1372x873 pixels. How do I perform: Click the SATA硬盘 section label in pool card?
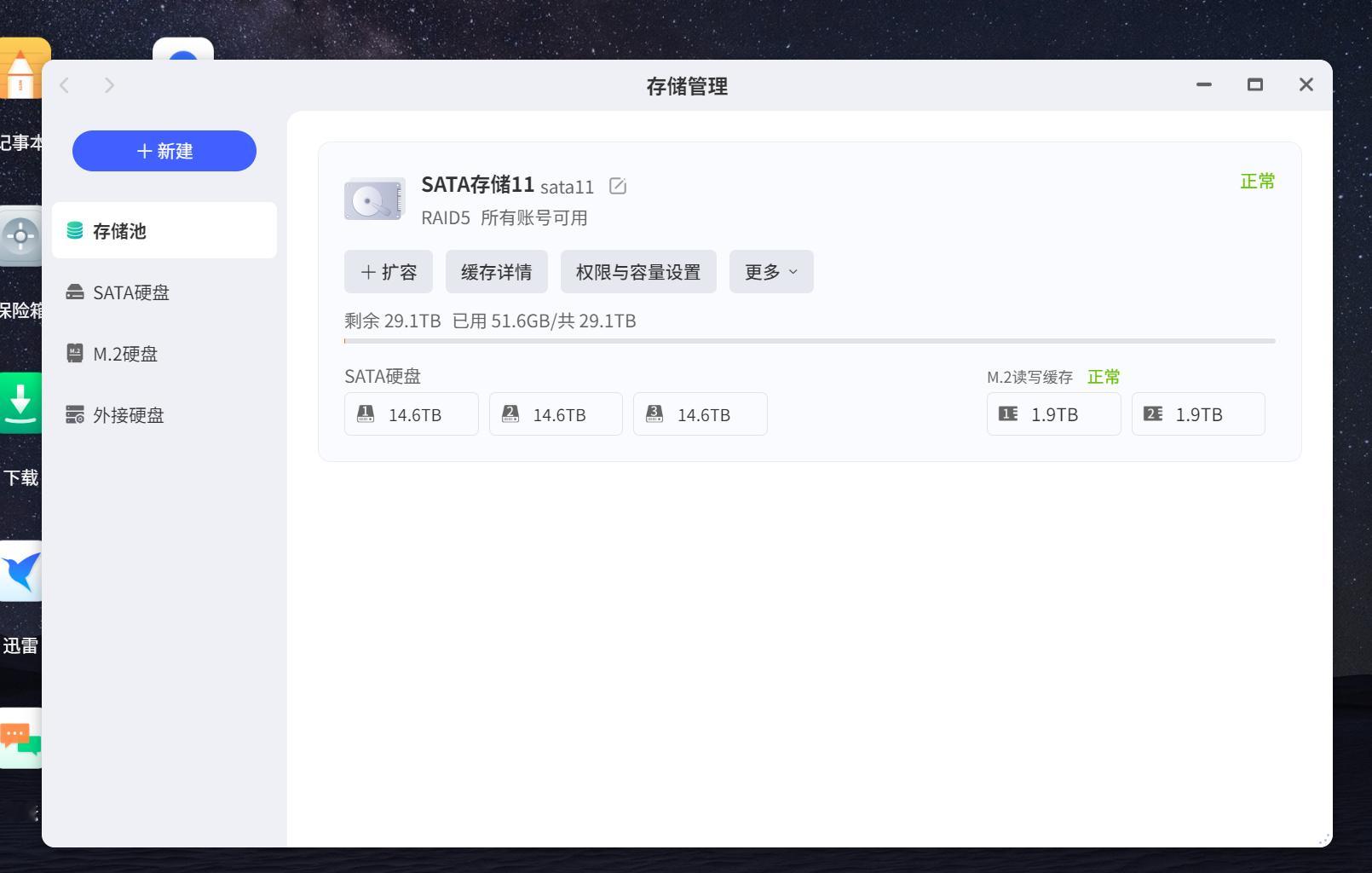383,376
